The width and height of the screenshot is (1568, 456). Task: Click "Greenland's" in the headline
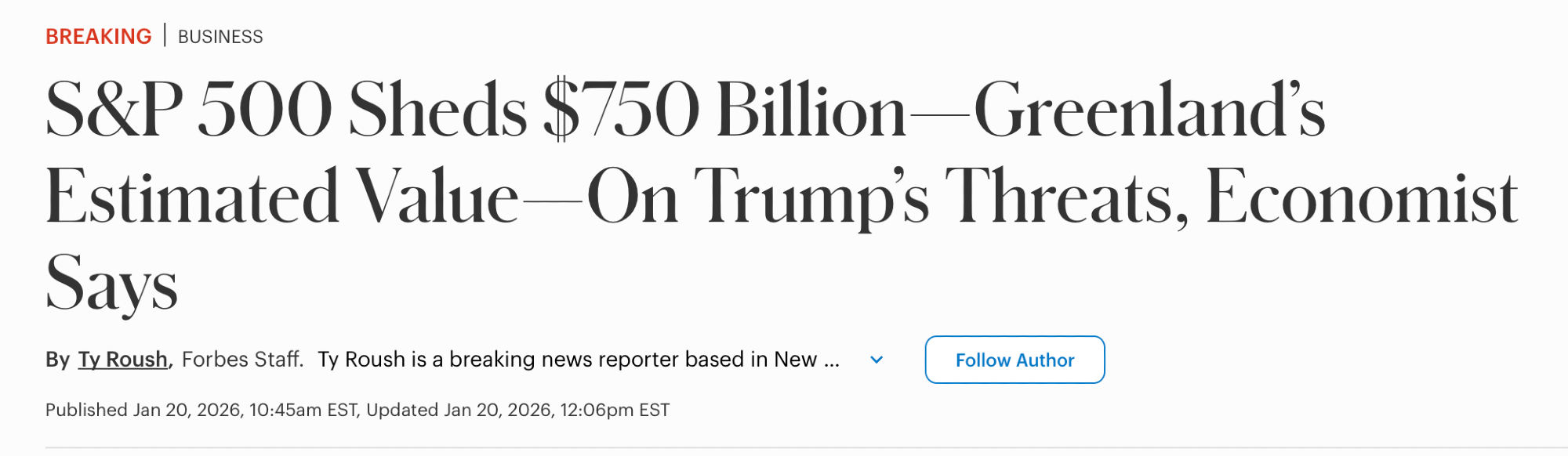[x=1149, y=110]
